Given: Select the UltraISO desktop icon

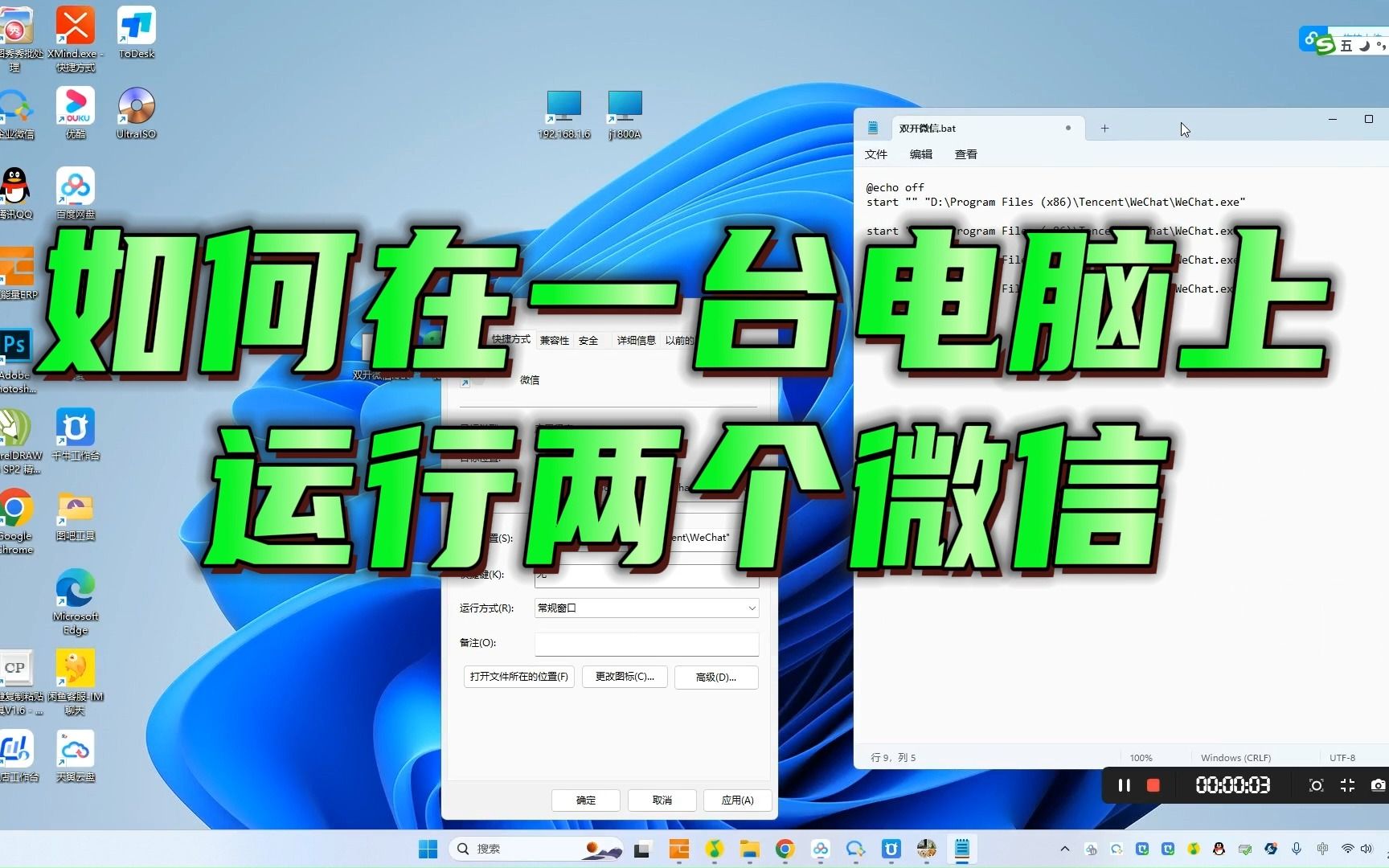Looking at the screenshot, I should 137,113.
